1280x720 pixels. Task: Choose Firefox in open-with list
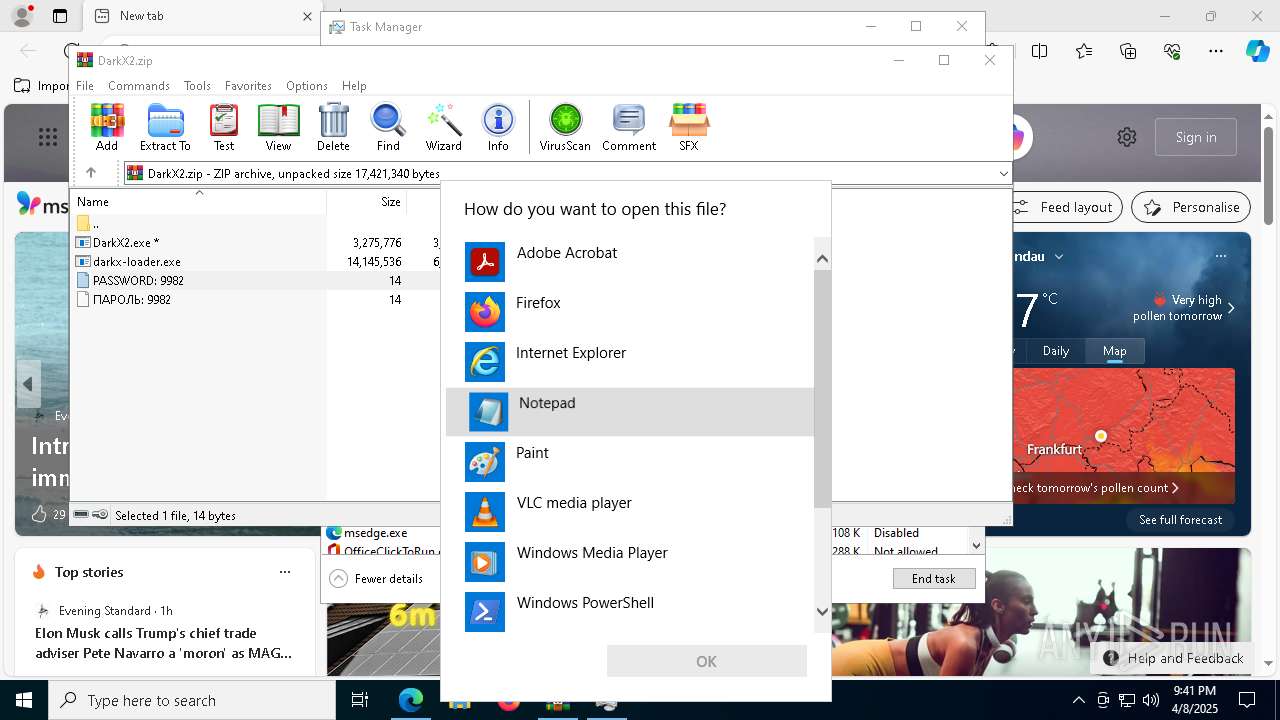pyautogui.click(x=630, y=312)
